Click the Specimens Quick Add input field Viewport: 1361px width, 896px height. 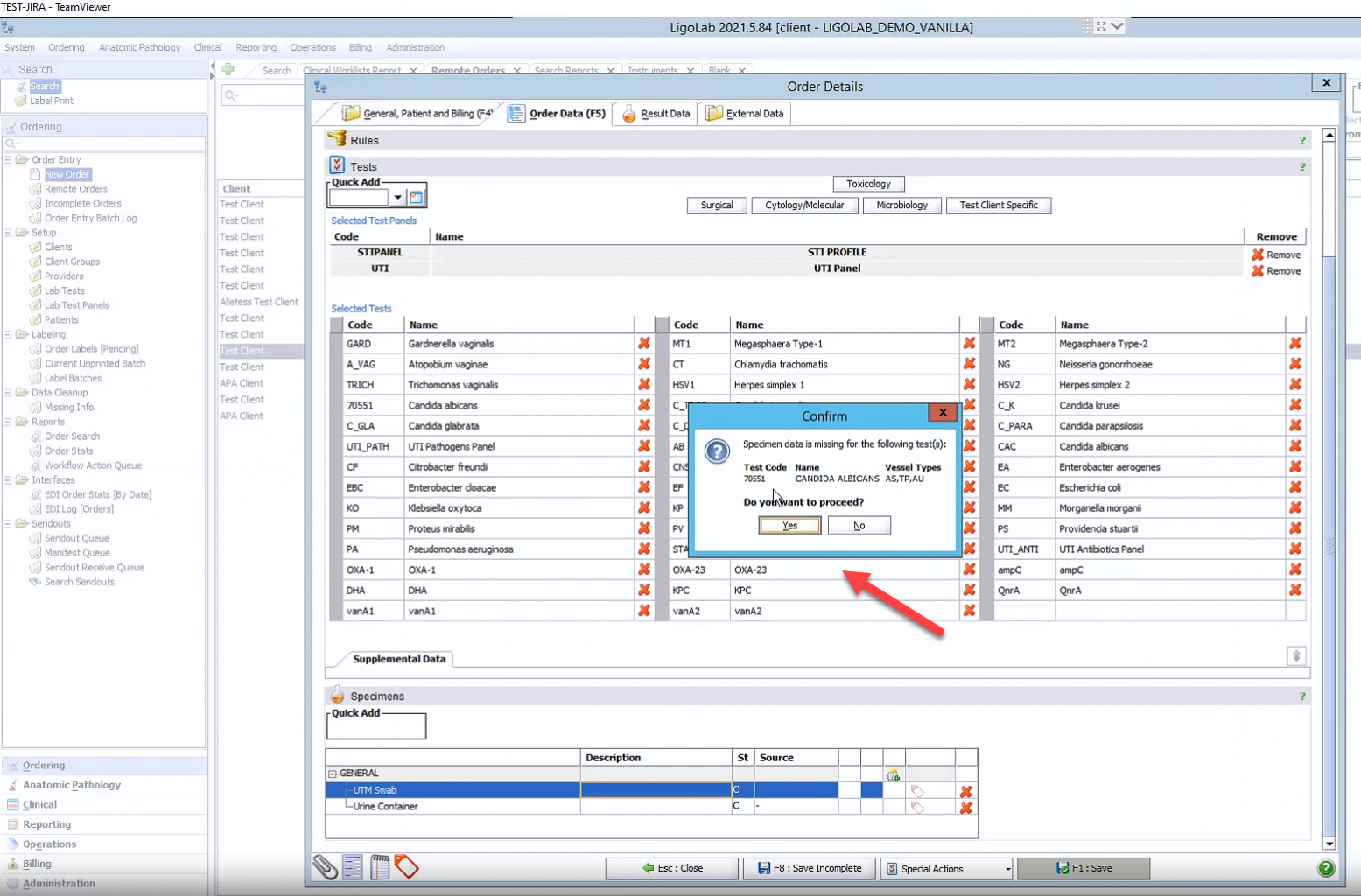[376, 728]
